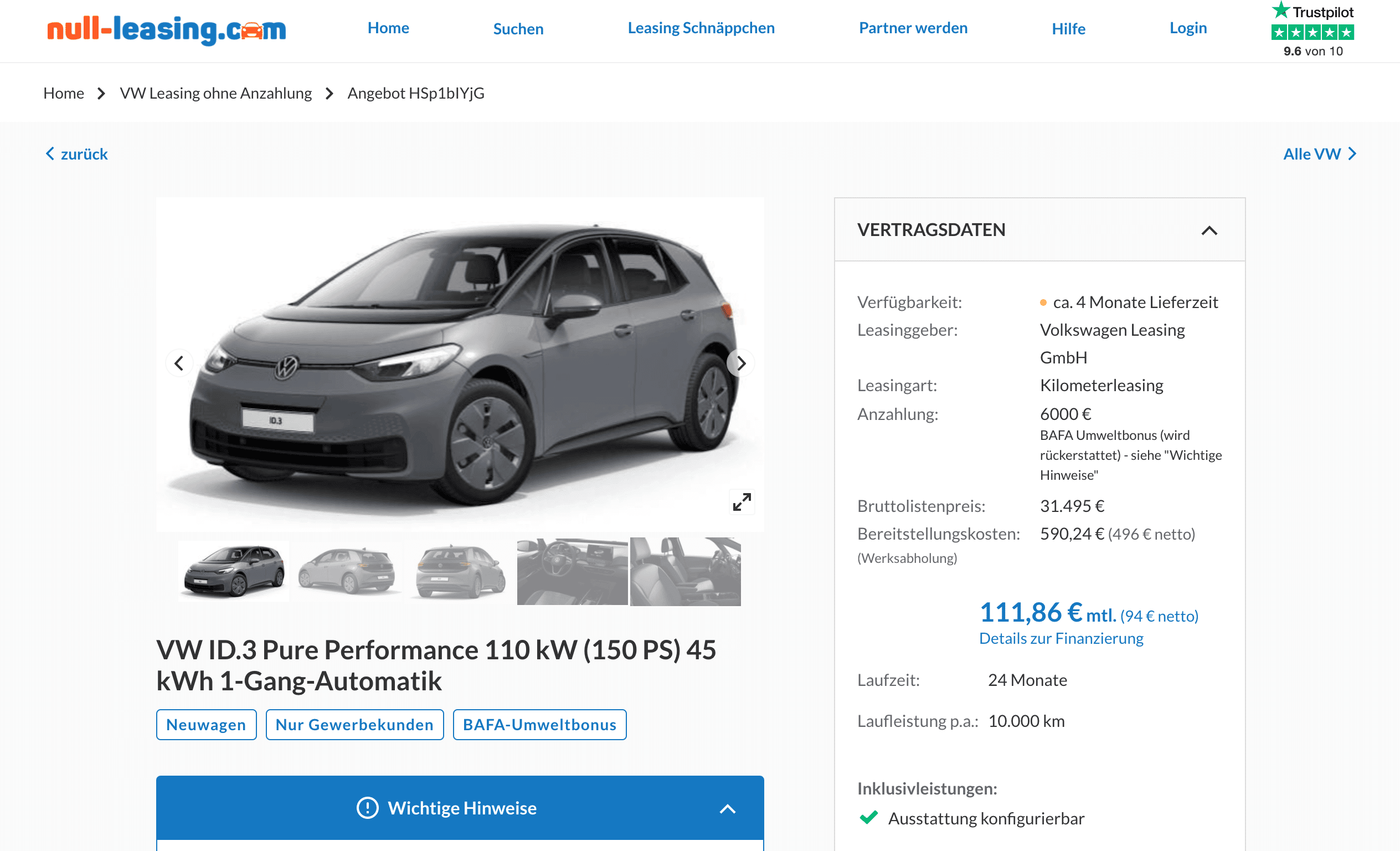Select the dashboard interior thumbnail

pos(572,571)
